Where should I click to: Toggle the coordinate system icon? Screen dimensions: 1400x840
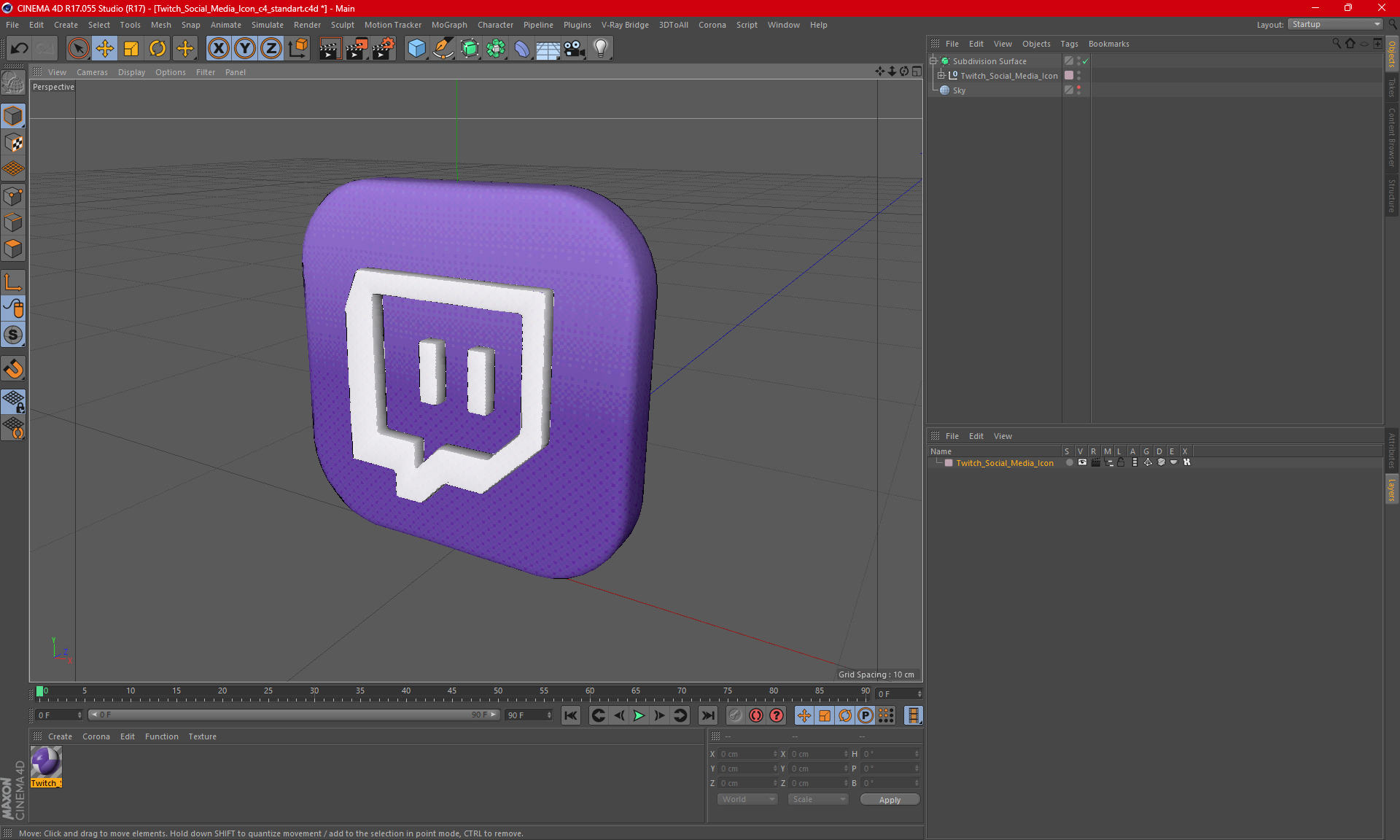298,49
